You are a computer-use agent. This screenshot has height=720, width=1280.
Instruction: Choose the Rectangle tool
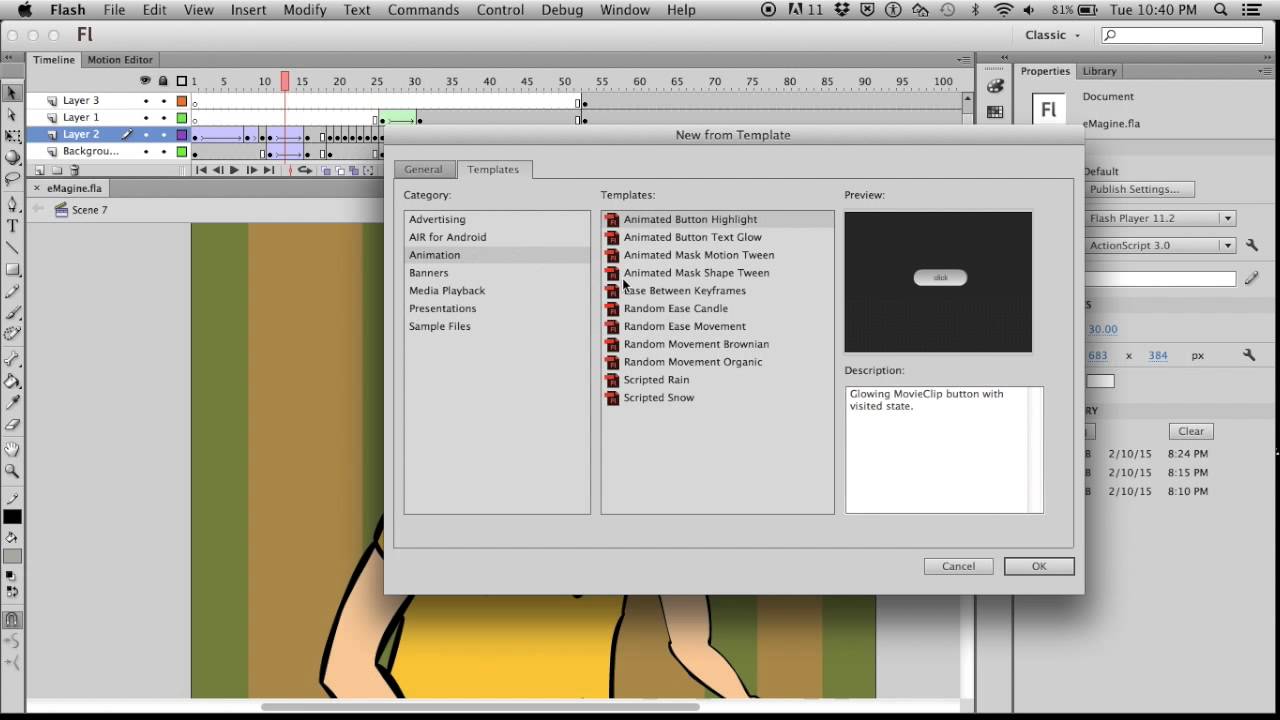[x=12, y=269]
